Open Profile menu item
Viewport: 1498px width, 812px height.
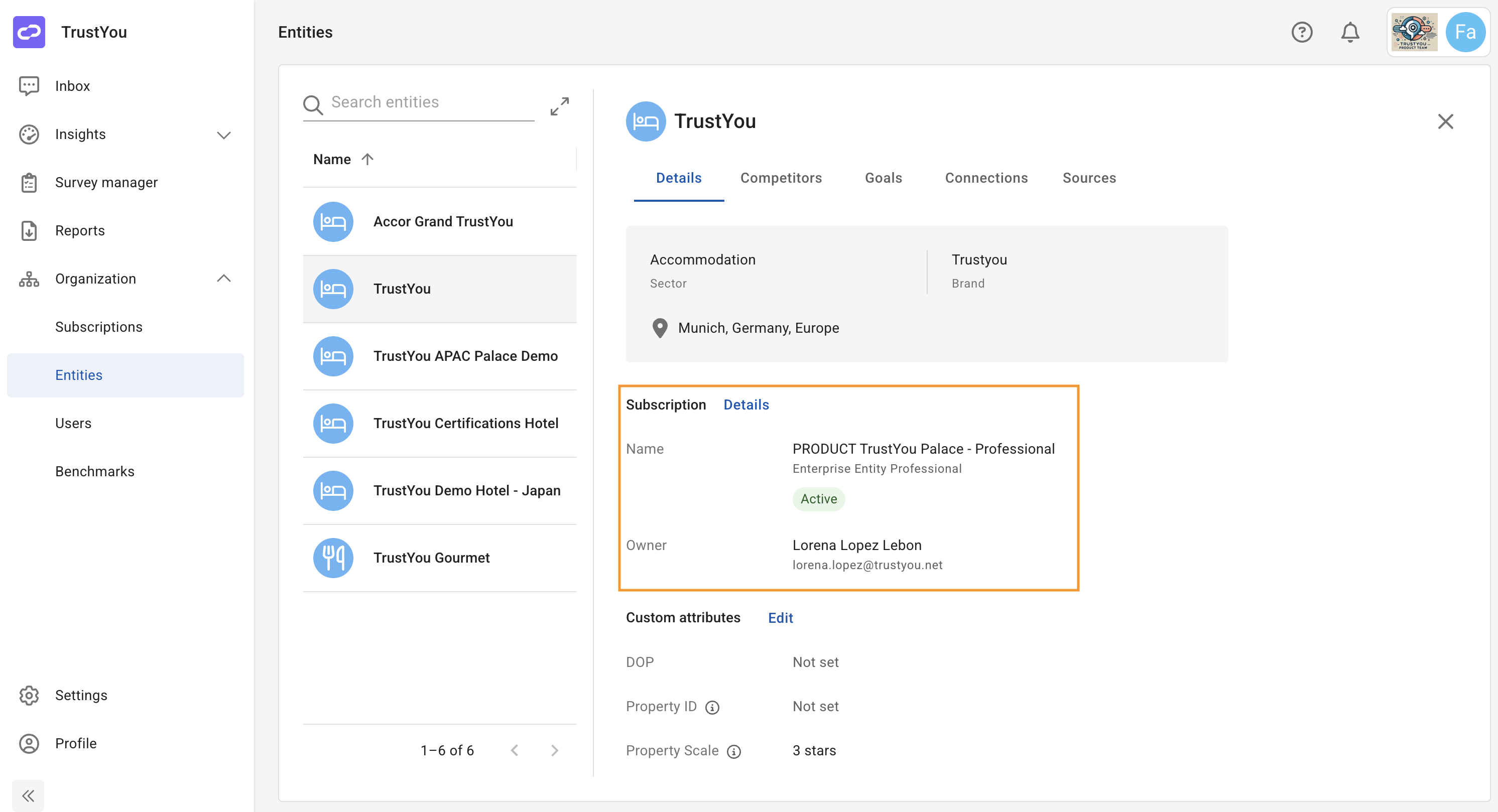pos(125,743)
